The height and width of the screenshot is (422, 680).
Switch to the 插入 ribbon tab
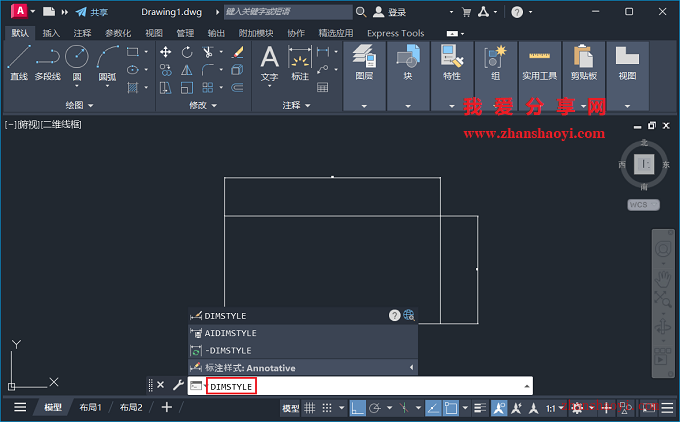(51, 33)
